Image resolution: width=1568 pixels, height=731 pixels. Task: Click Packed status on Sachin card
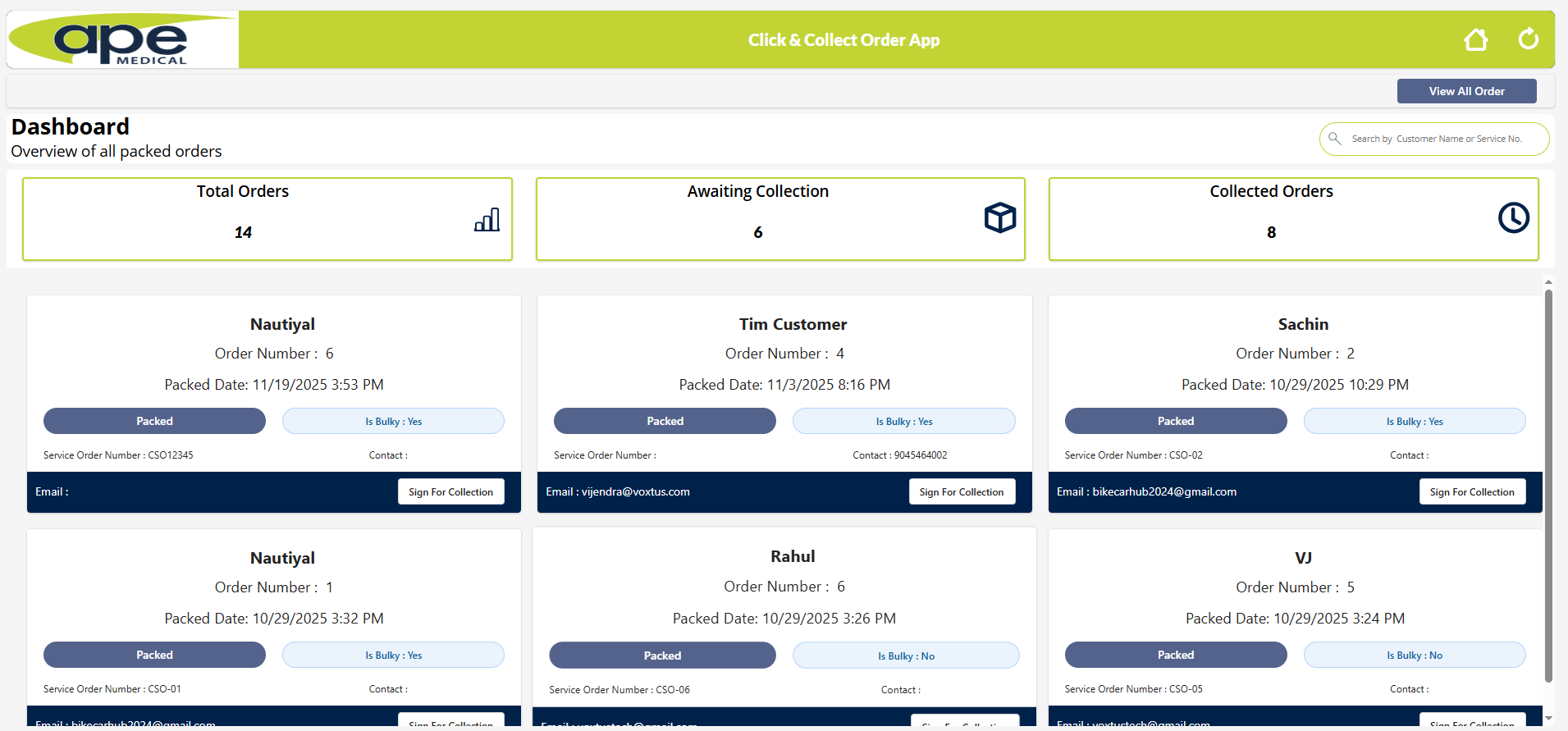(1176, 421)
